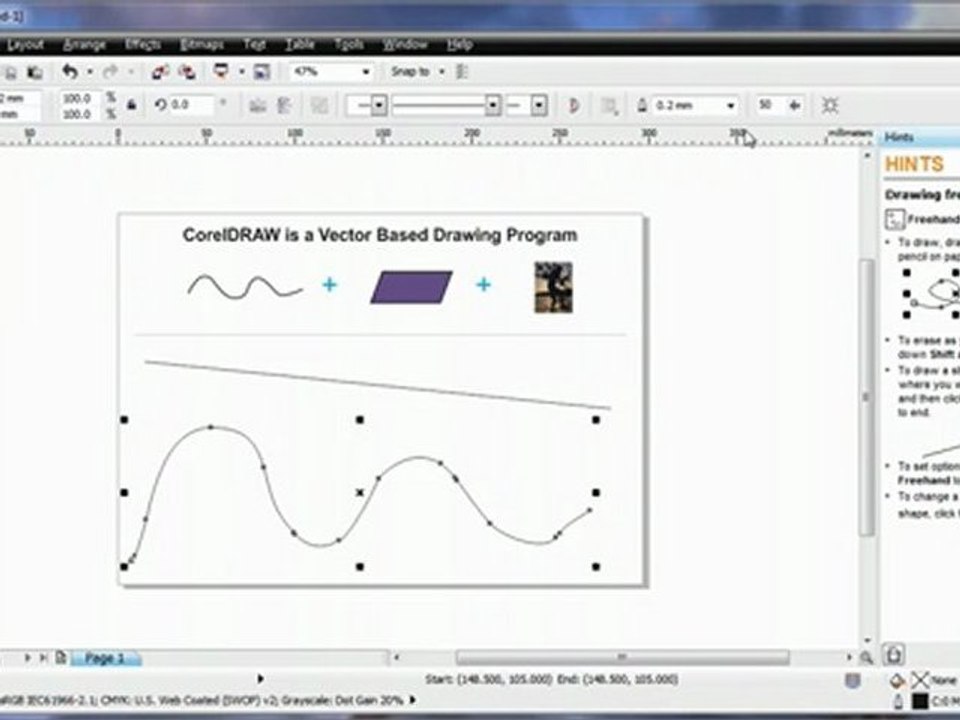Expand the color profile info arrow in the status bar
Screen dimensions: 960x720
[412, 699]
